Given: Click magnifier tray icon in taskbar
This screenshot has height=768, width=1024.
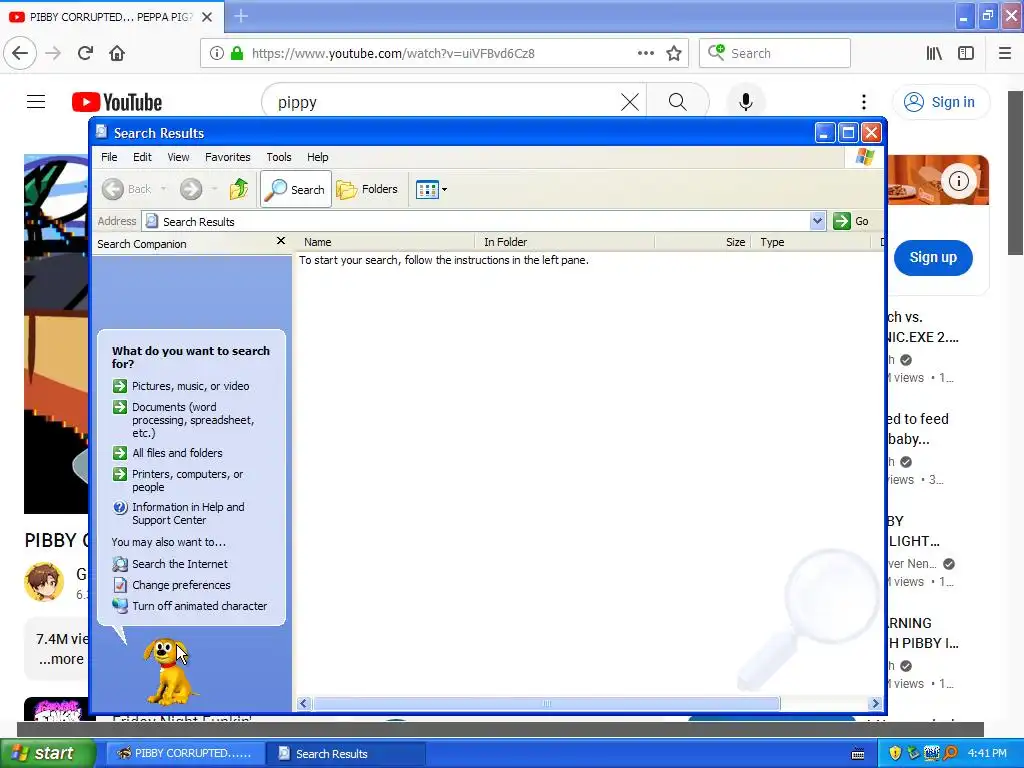Looking at the screenshot, I should (x=950, y=753).
